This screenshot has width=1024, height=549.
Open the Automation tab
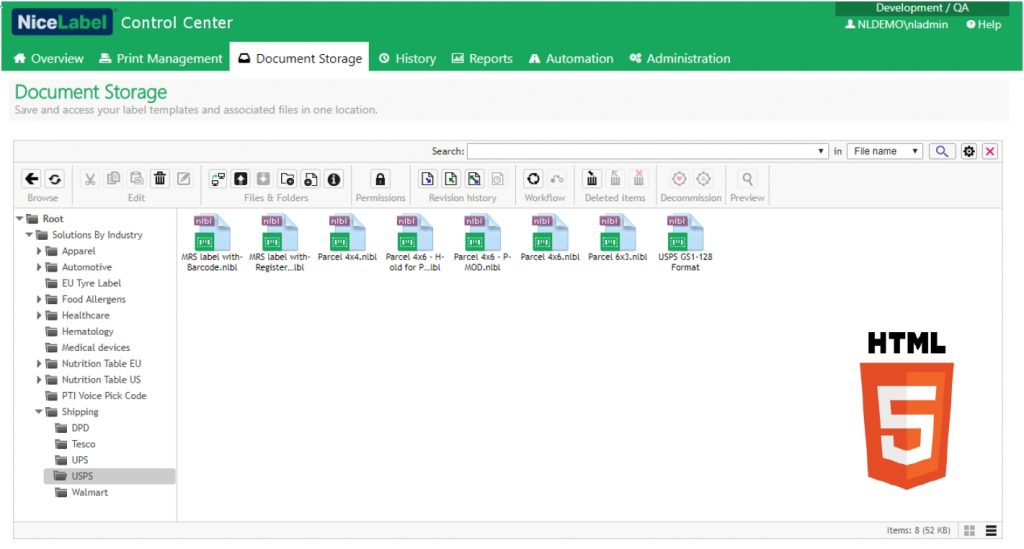(x=571, y=59)
